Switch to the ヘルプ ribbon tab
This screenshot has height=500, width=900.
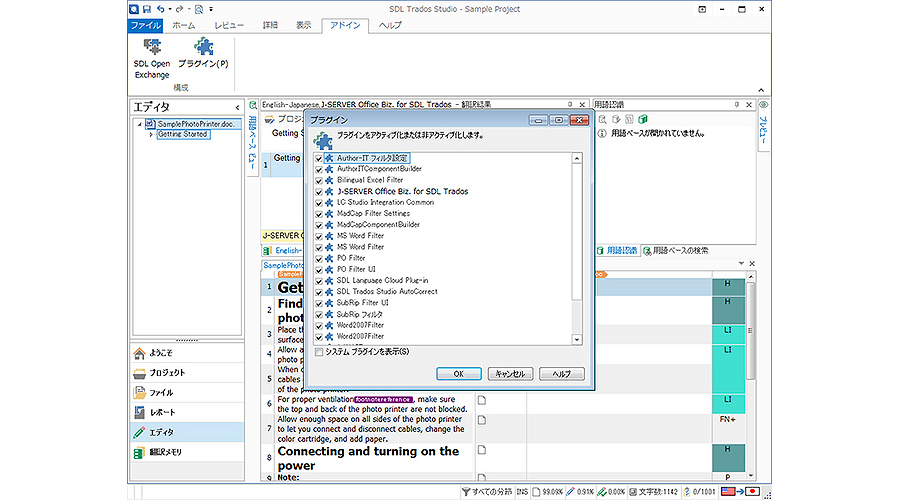point(390,25)
